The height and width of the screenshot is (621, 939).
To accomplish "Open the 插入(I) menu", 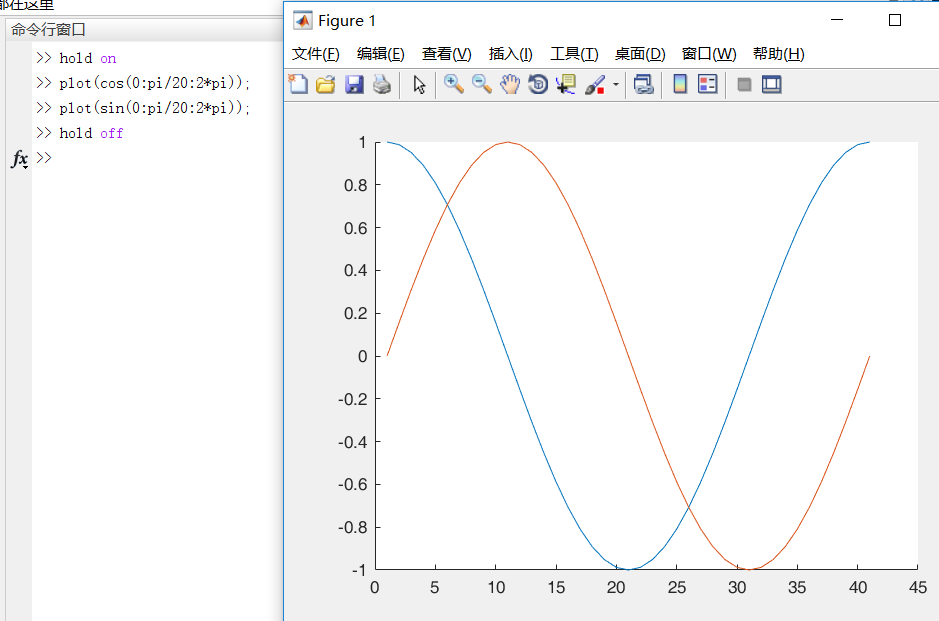I will [511, 54].
